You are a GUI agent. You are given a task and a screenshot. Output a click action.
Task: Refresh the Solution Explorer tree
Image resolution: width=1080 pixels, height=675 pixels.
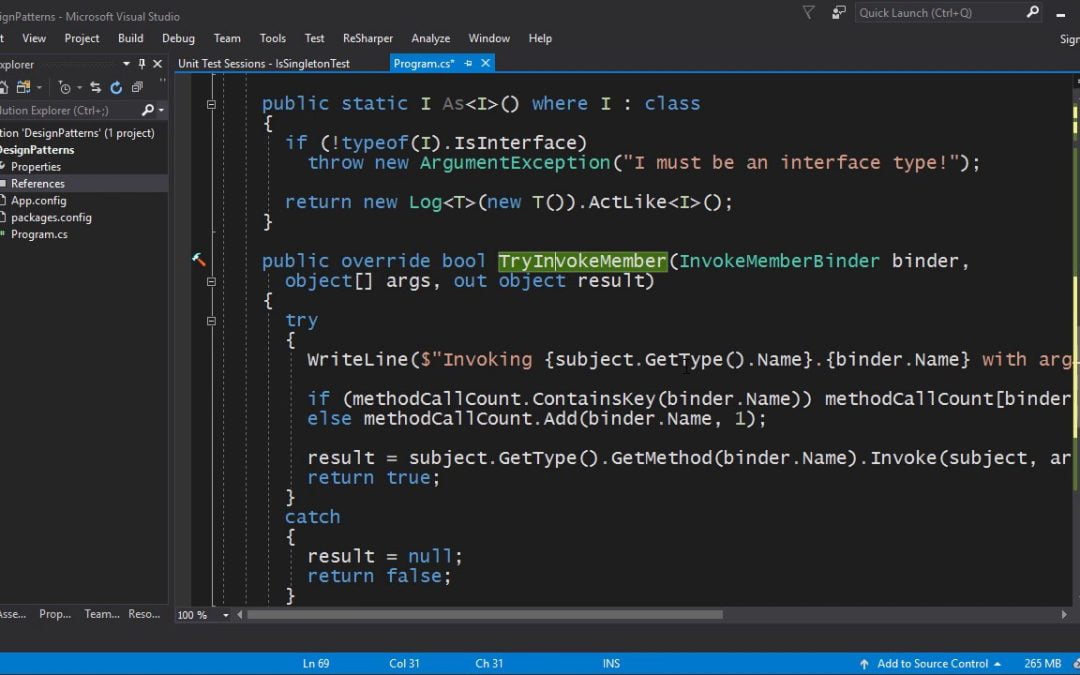coord(116,87)
